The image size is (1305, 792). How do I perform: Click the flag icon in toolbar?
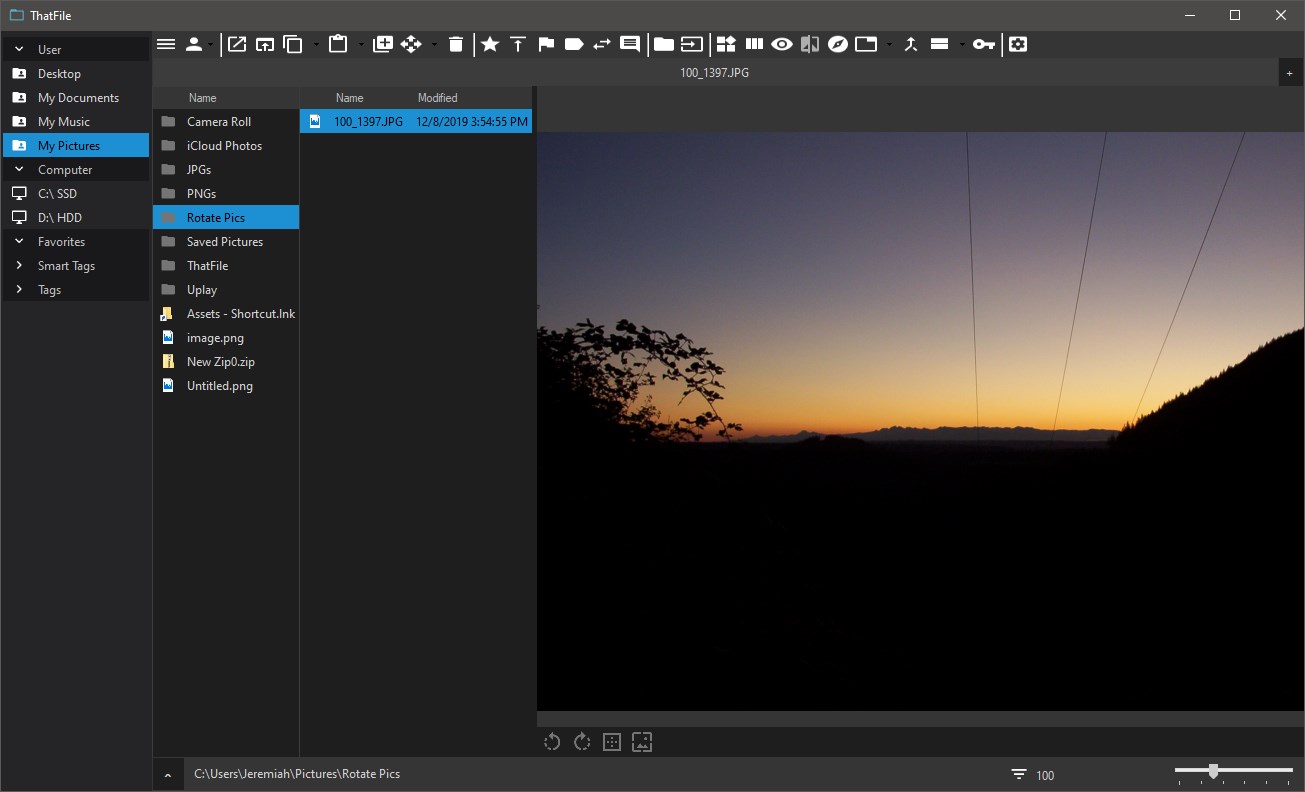pyautogui.click(x=546, y=44)
